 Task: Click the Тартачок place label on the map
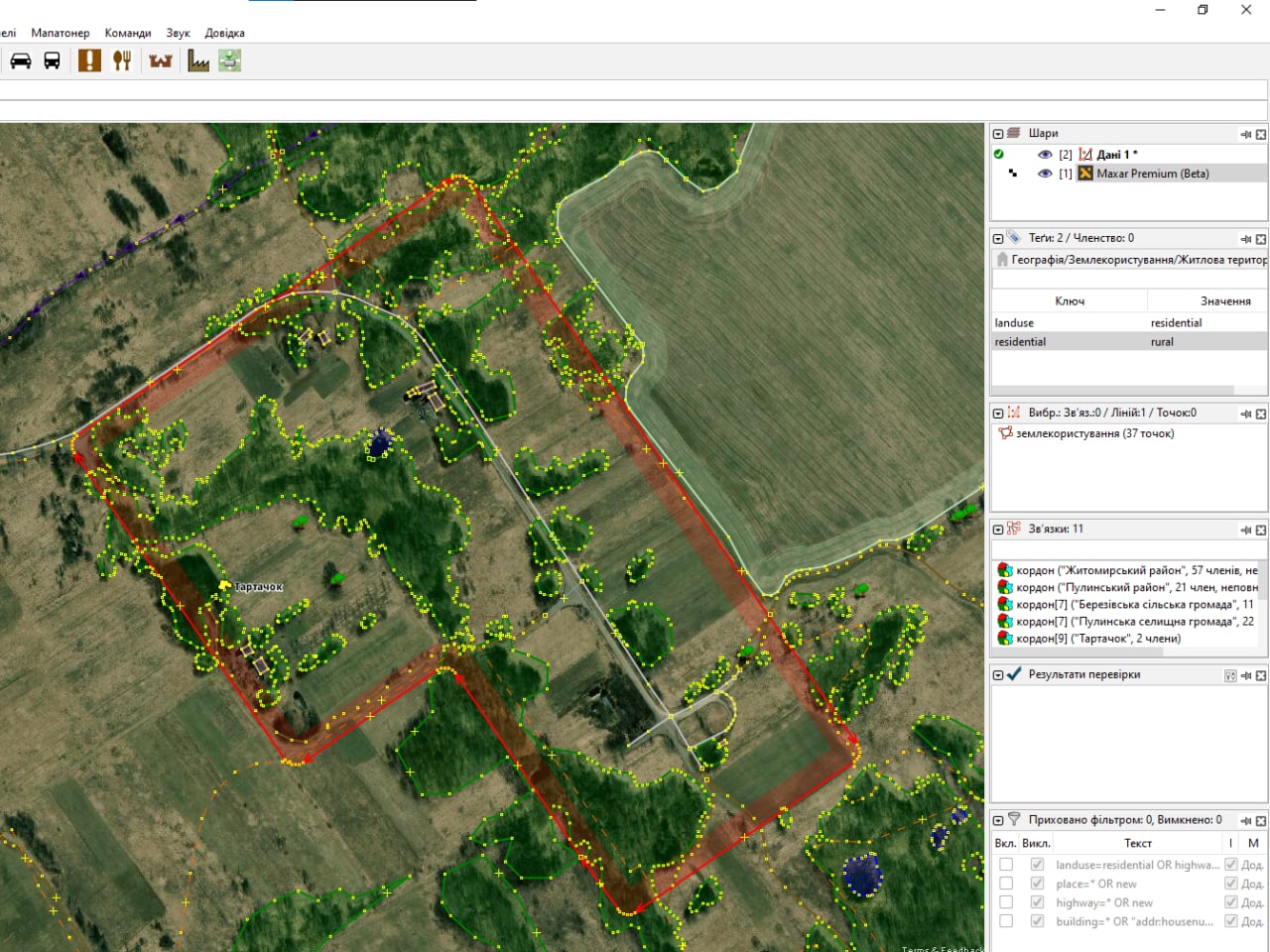pos(259,587)
